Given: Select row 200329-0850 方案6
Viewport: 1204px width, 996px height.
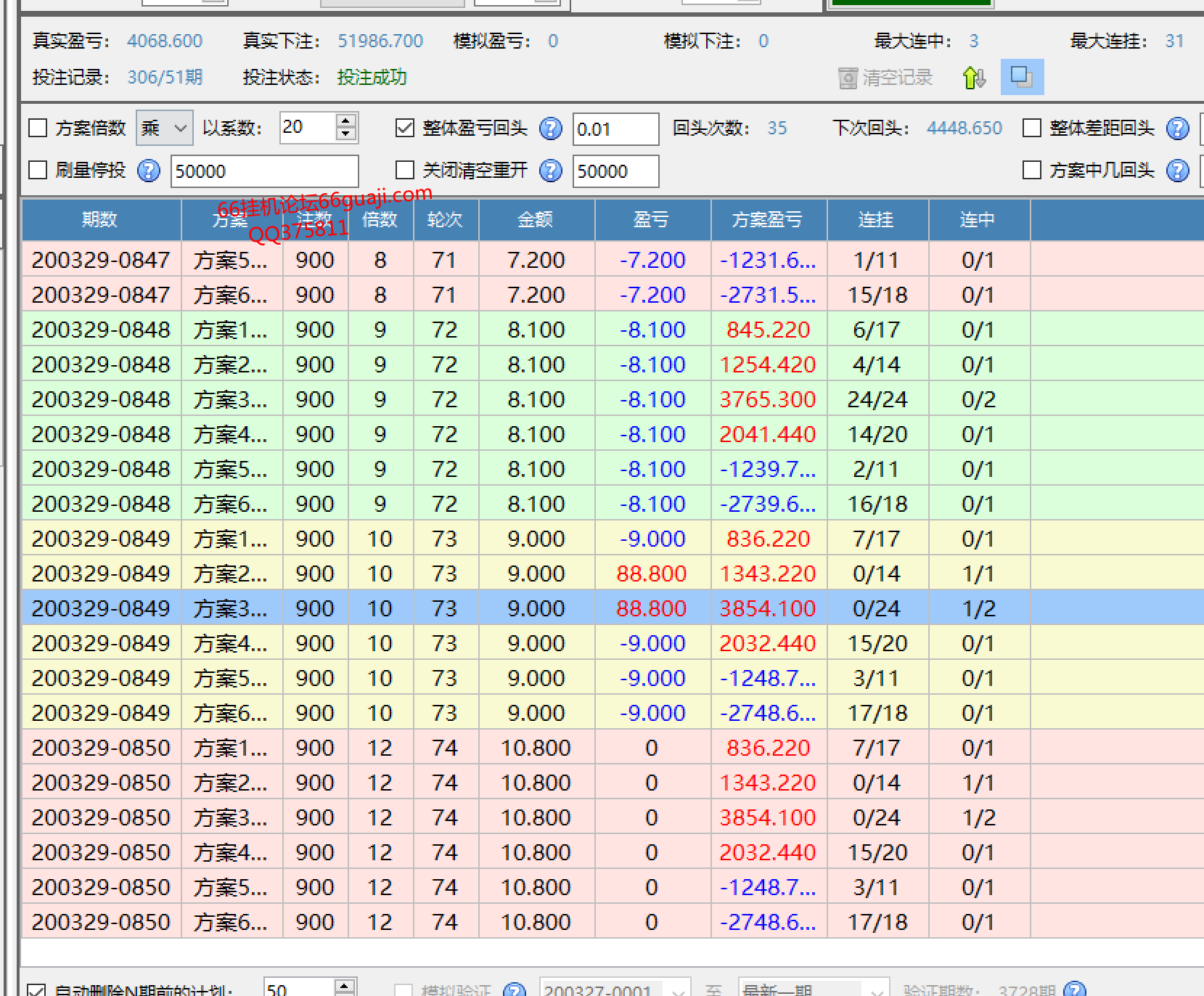Looking at the screenshot, I should click(x=613, y=922).
